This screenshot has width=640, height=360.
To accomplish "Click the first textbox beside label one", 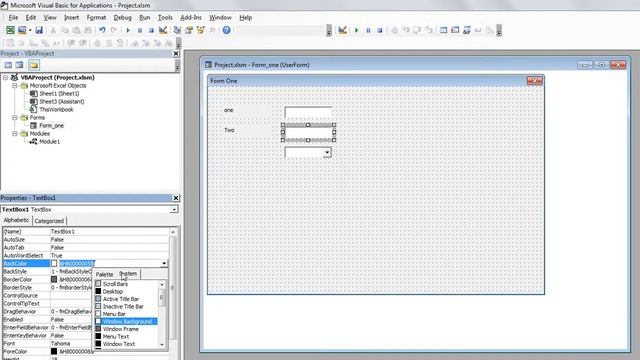I will click(308, 112).
